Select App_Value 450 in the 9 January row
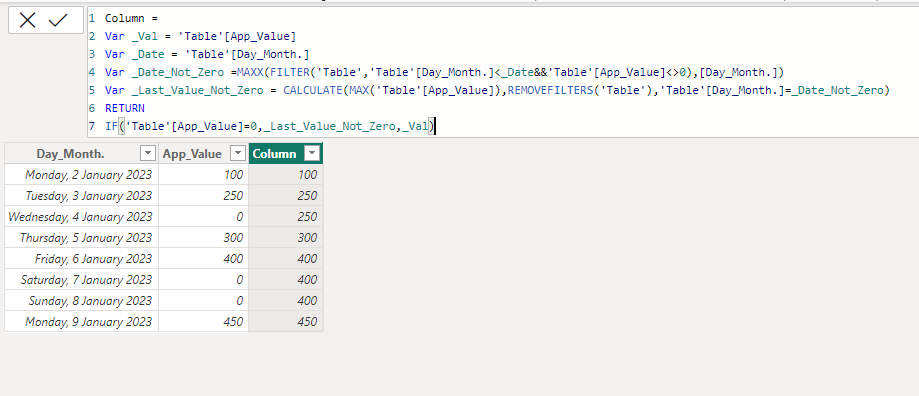 (203, 322)
